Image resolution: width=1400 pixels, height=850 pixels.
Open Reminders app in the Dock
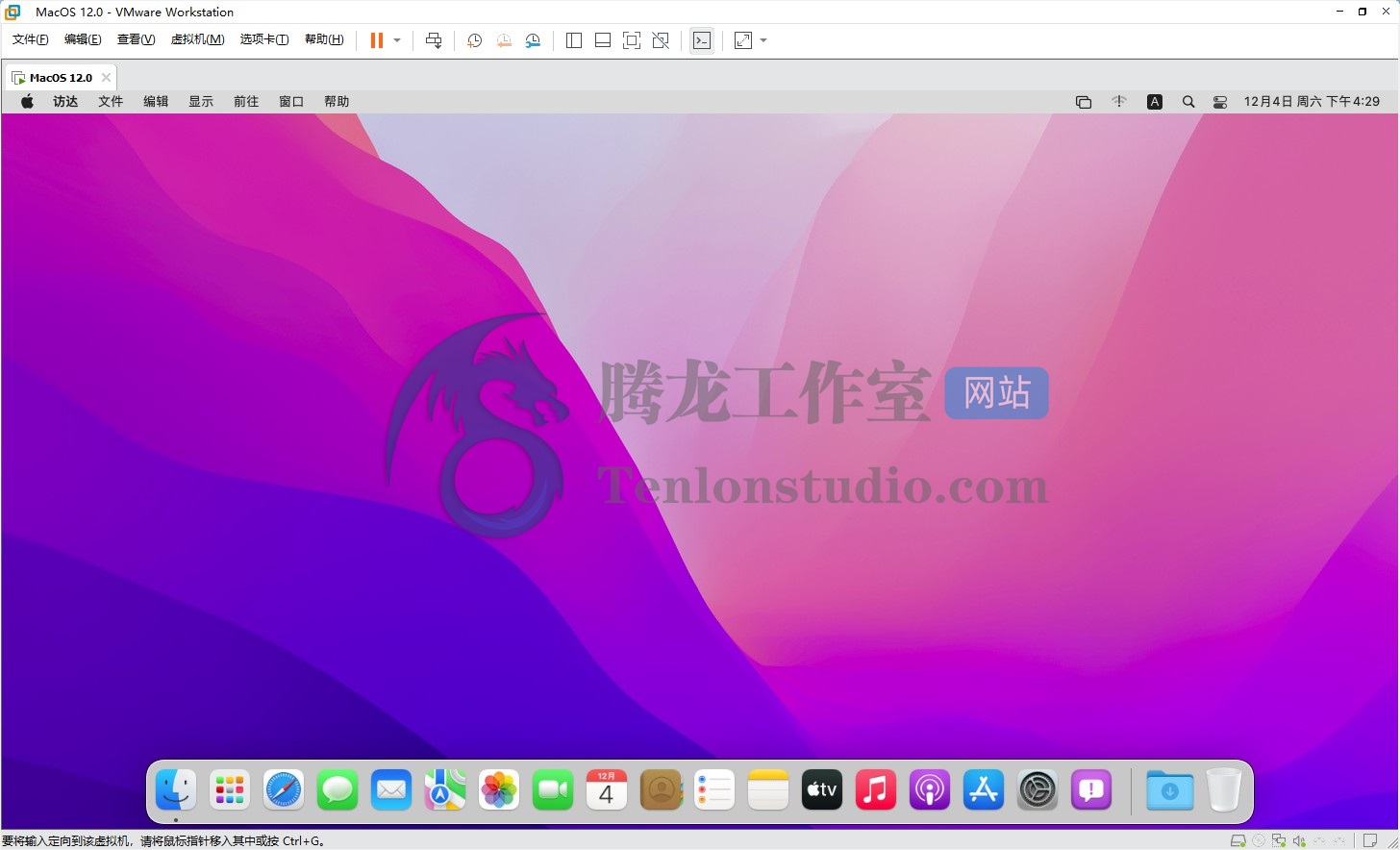[x=714, y=790]
